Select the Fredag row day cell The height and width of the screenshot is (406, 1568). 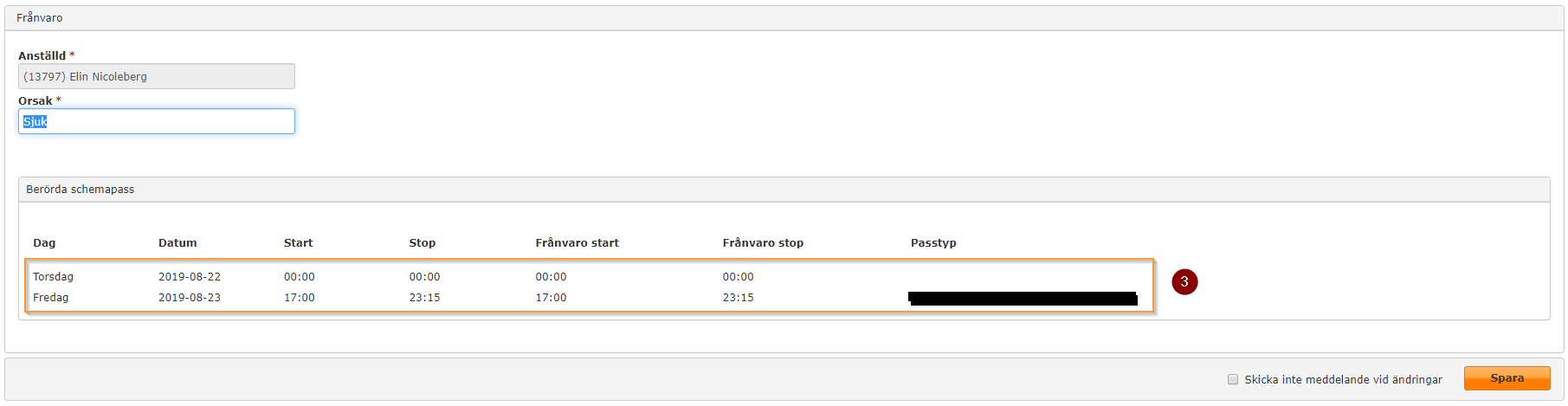[x=50, y=298]
